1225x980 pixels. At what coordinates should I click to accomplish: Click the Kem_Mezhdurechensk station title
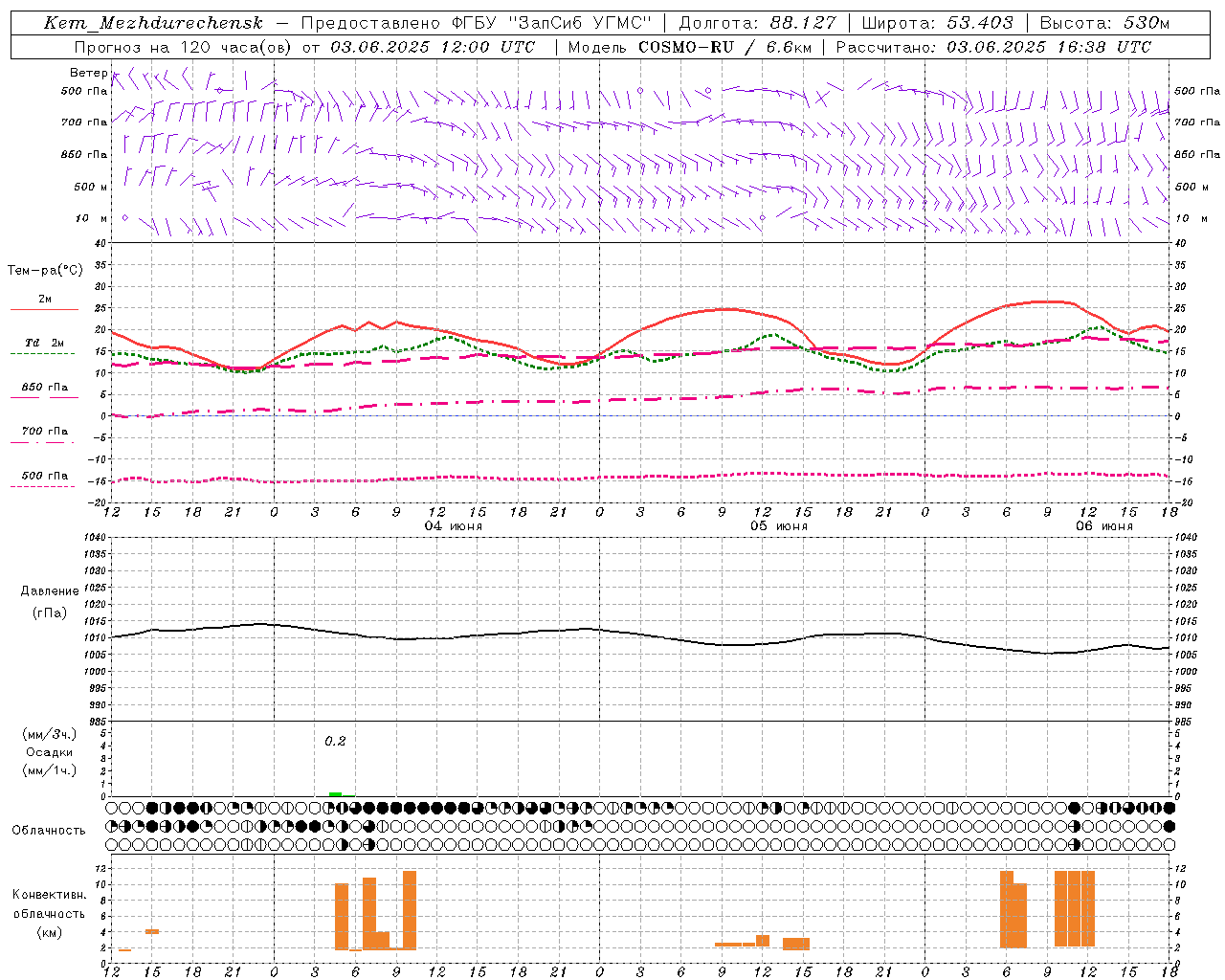pyautogui.click(x=153, y=23)
